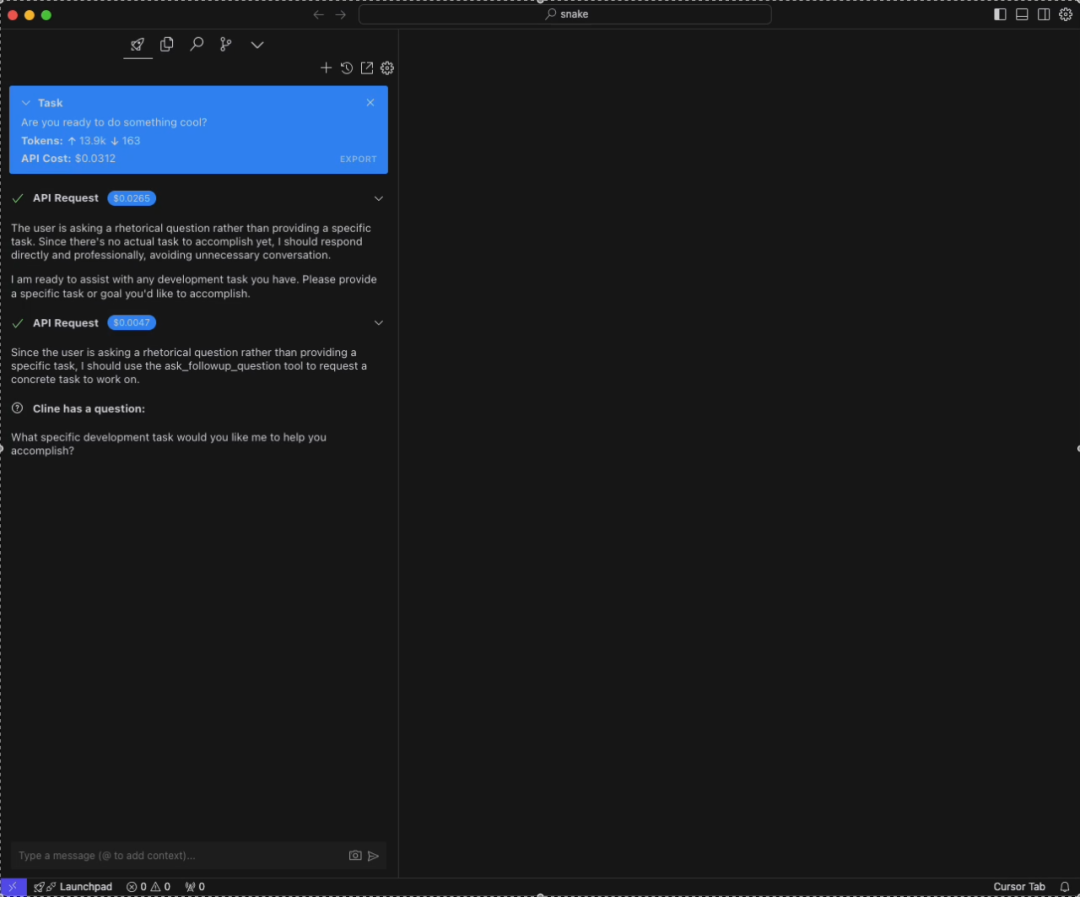Toggle the secondary sidebar layout icon
This screenshot has width=1080, height=897.
pyautogui.click(x=1044, y=14)
